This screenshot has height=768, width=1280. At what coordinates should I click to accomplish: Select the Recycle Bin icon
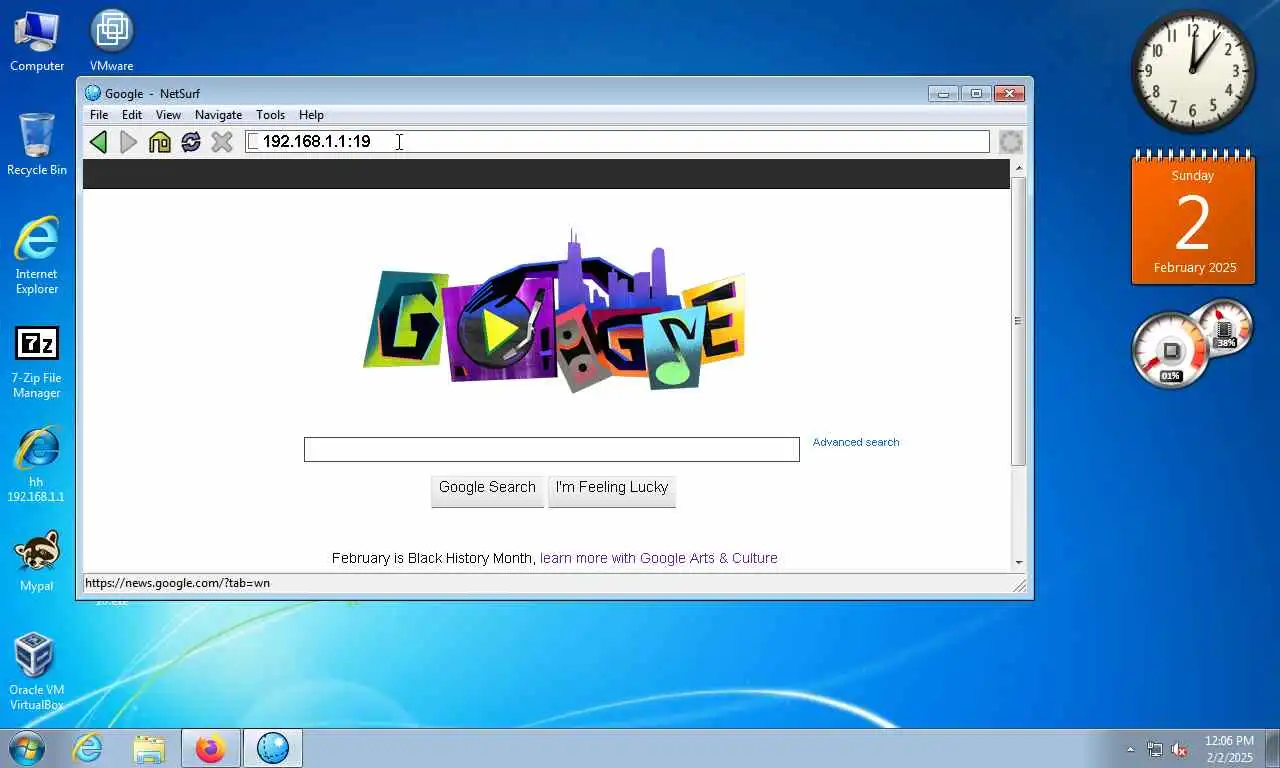[x=37, y=145]
